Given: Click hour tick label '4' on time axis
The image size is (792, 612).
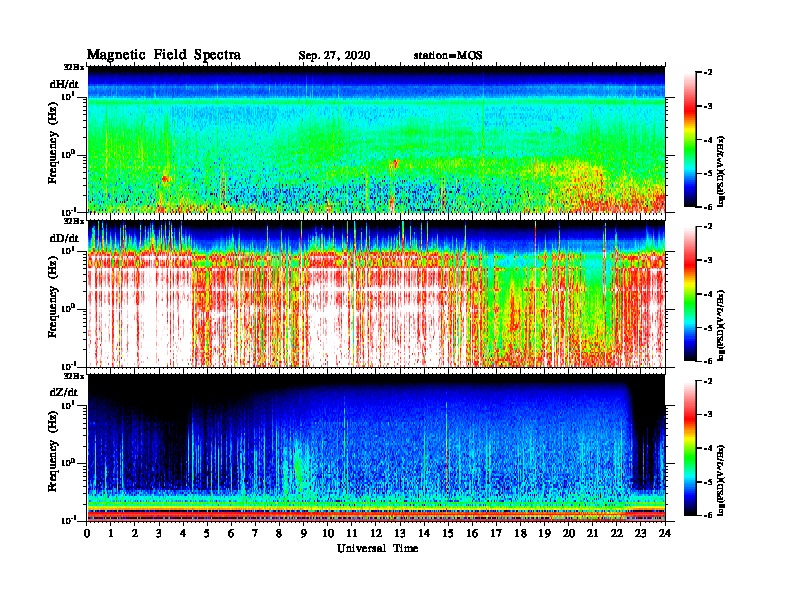Looking at the screenshot, I should [x=183, y=533].
